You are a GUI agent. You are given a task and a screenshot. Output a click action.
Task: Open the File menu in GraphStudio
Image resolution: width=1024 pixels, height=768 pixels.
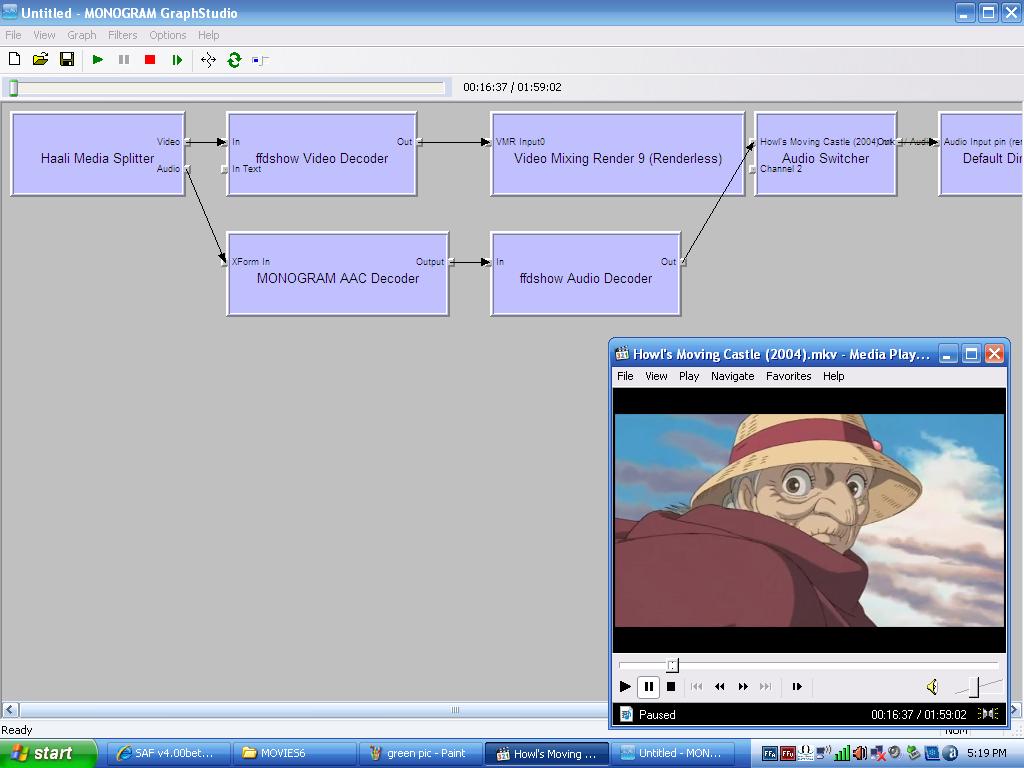13,35
